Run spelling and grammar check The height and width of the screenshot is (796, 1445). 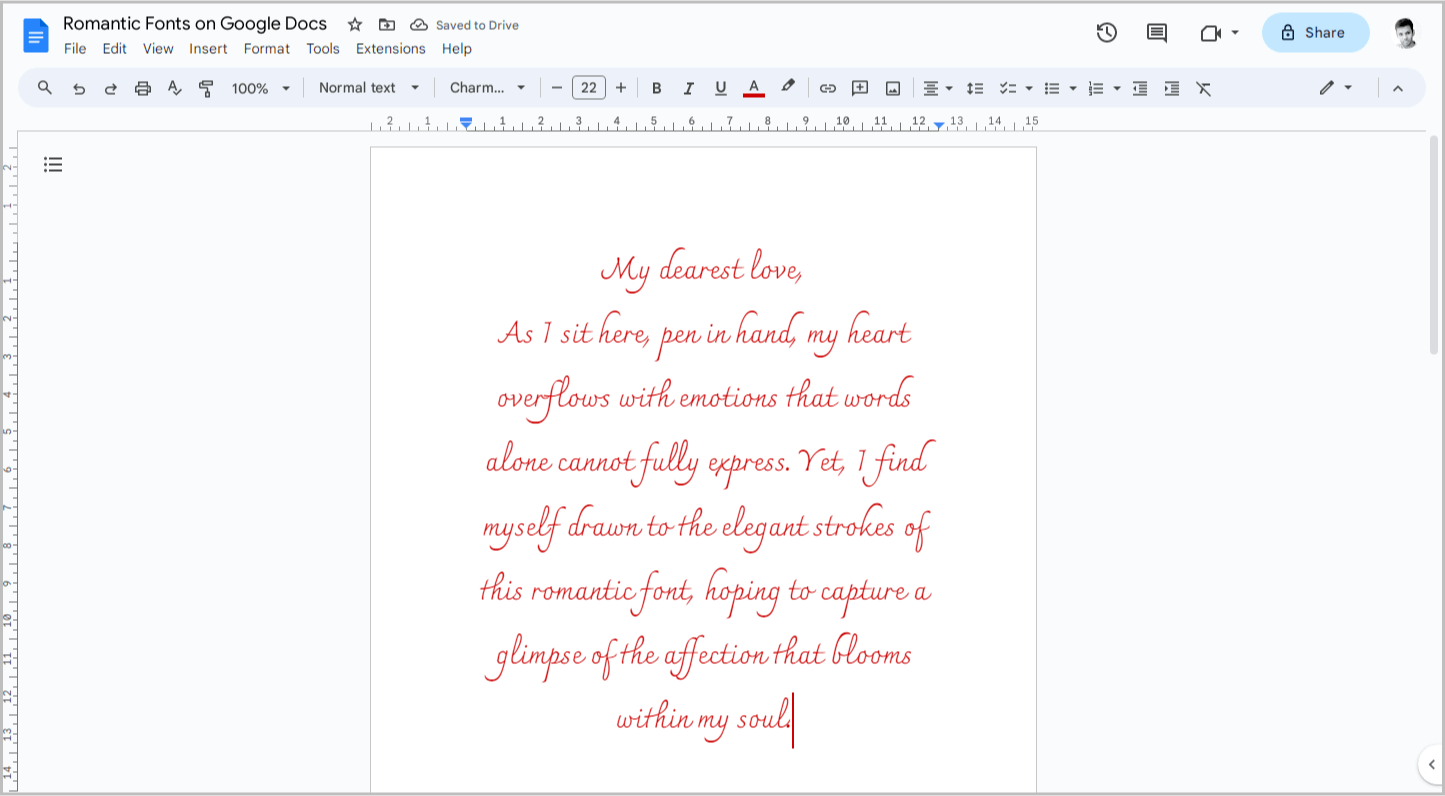[x=175, y=88]
